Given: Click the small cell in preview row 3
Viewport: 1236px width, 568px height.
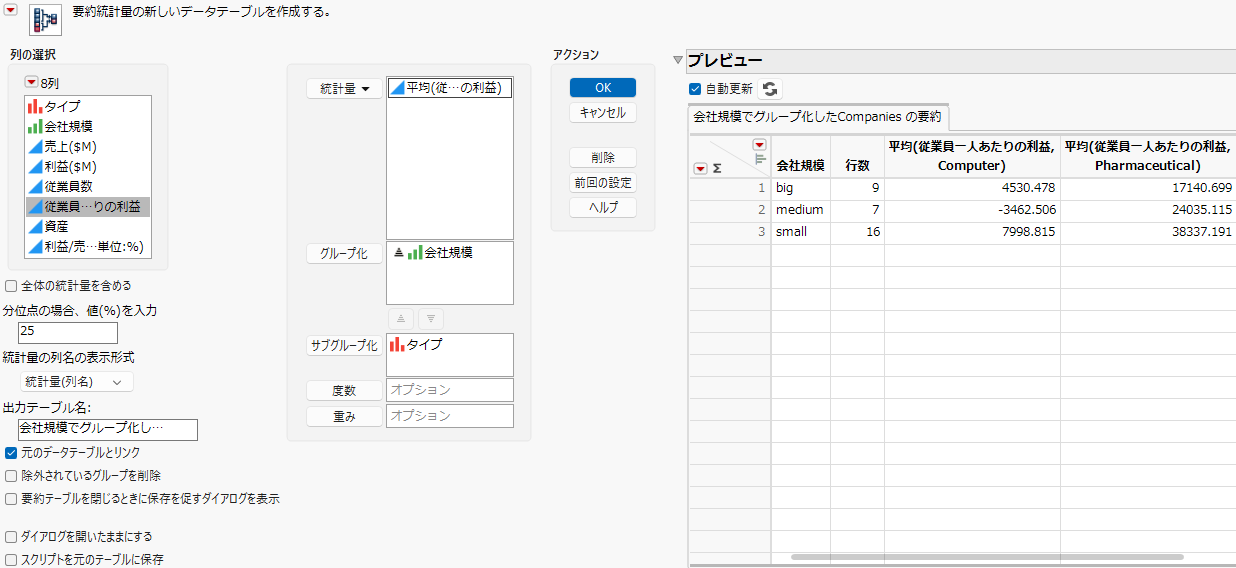Looking at the screenshot, I should pyautogui.click(x=800, y=232).
